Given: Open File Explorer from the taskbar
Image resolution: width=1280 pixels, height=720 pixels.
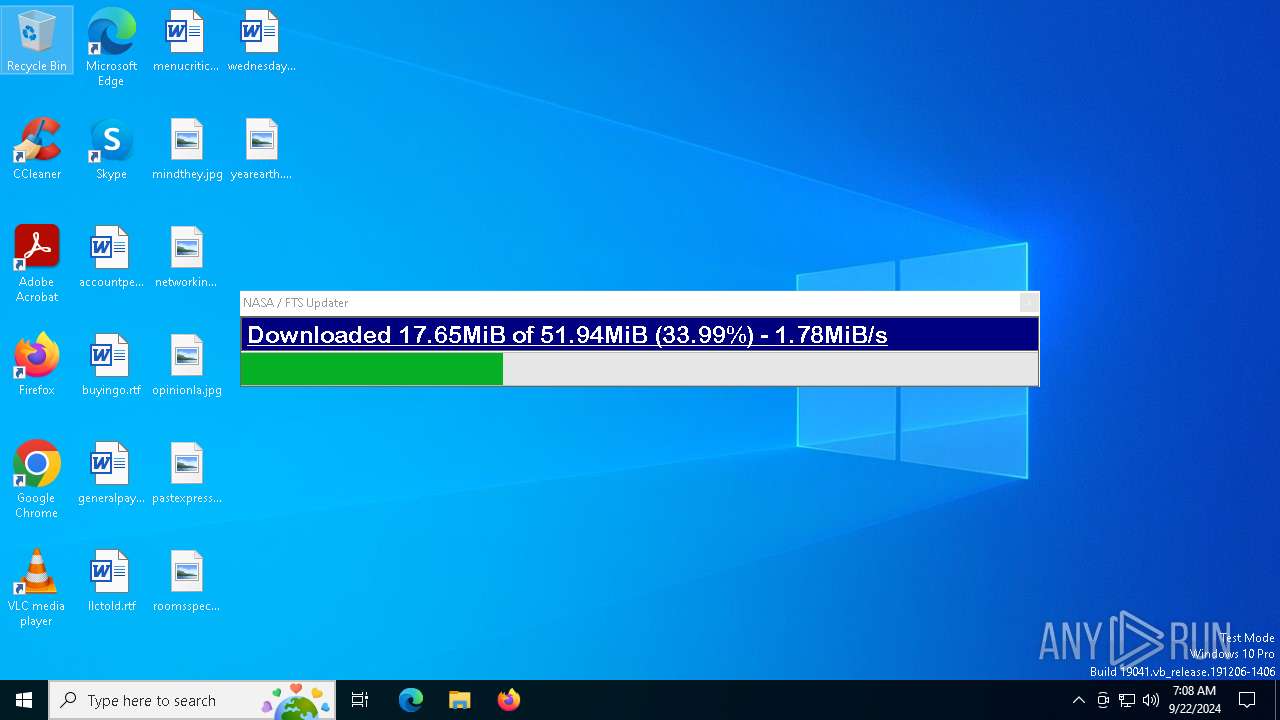Looking at the screenshot, I should pyautogui.click(x=460, y=700).
